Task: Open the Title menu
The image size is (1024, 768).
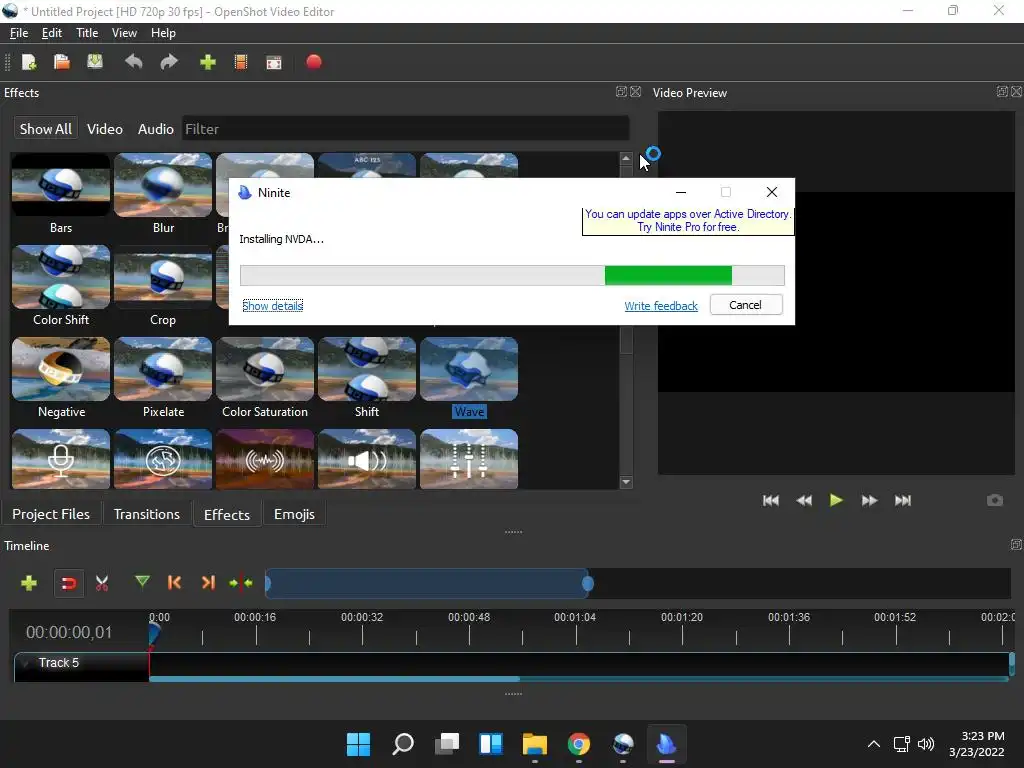Action: click(87, 33)
